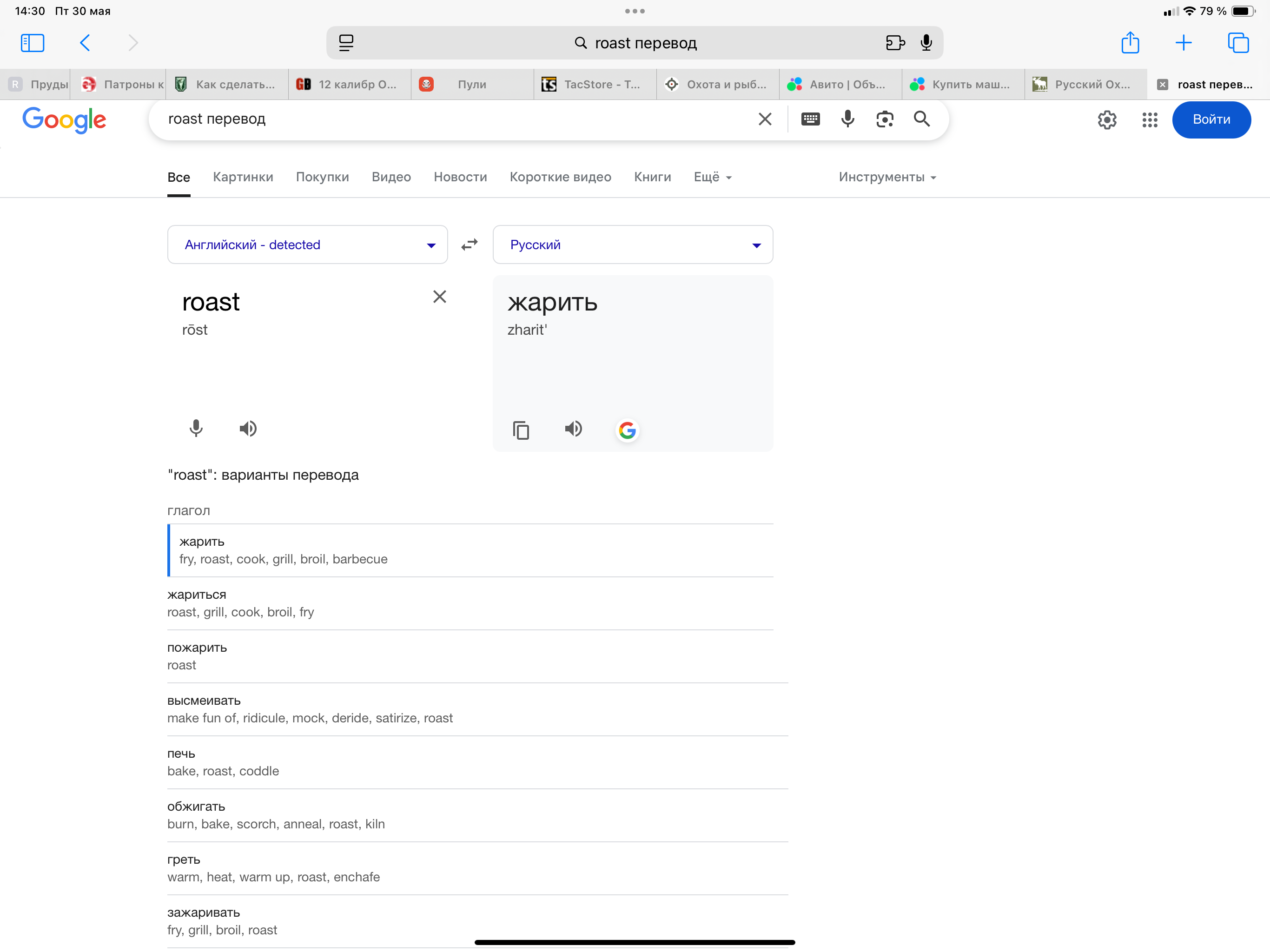Play audio of Russian translation
Image resolution: width=1270 pixels, height=952 pixels.
[x=573, y=429]
